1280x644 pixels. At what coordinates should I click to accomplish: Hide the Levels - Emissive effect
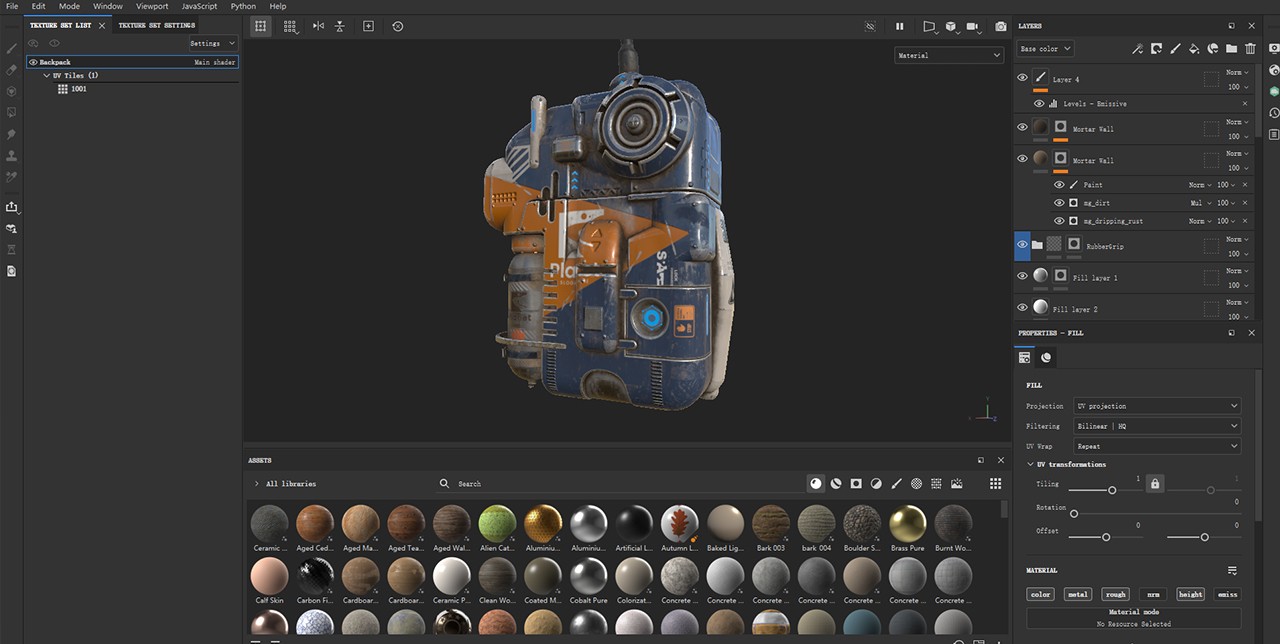click(x=1038, y=104)
